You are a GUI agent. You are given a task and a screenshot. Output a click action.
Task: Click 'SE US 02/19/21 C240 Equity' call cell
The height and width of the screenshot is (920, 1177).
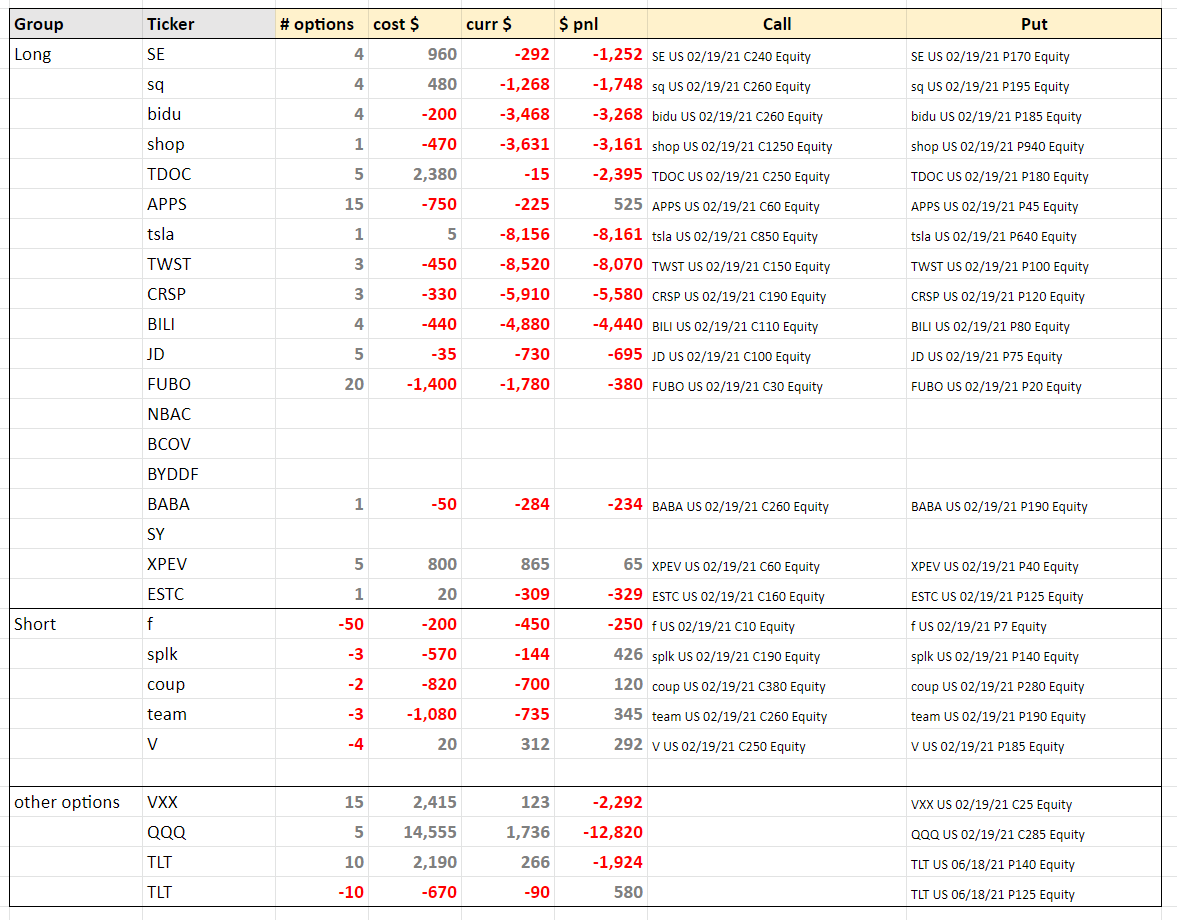(x=777, y=54)
